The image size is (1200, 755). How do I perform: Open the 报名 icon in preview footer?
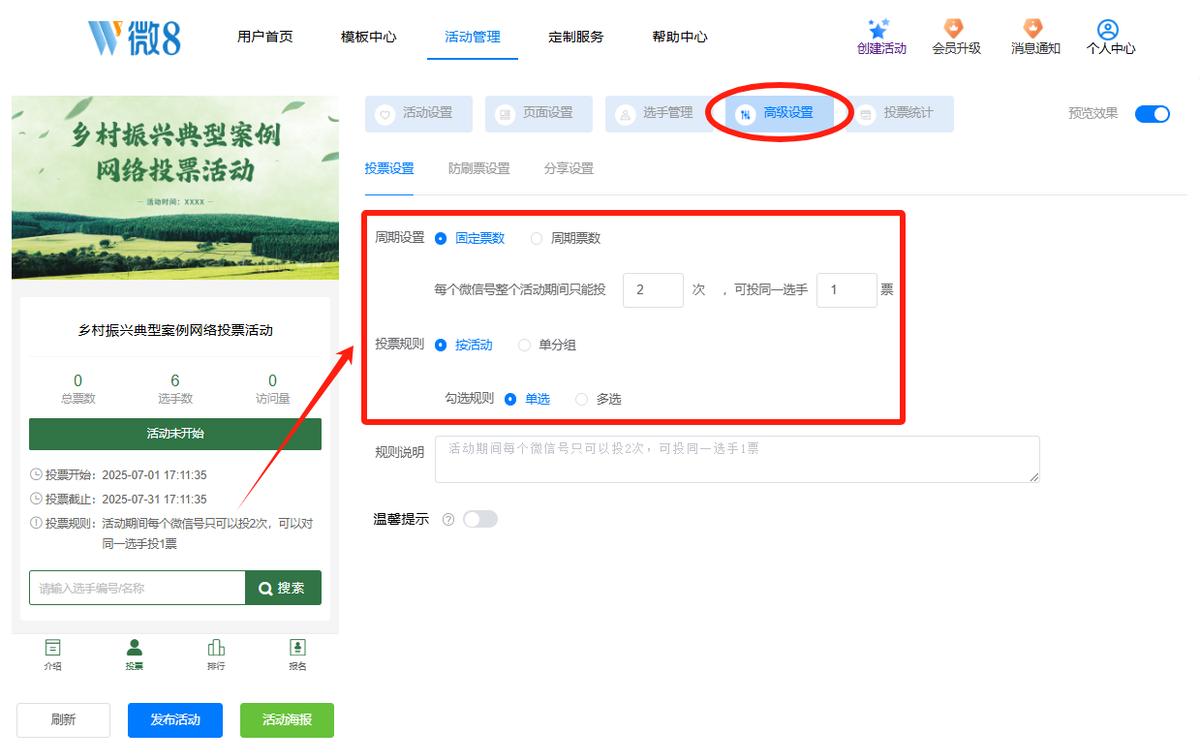pos(297,647)
